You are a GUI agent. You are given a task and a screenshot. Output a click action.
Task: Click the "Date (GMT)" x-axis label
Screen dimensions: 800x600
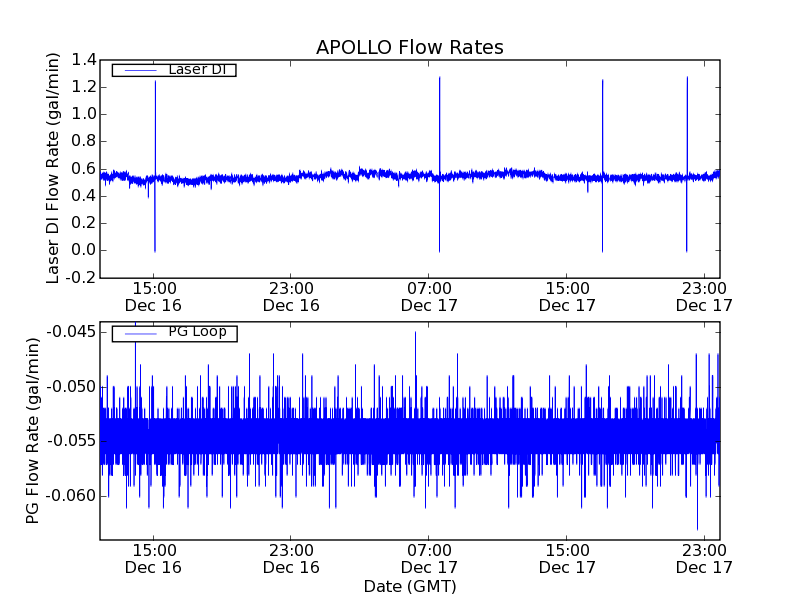pyautogui.click(x=410, y=586)
